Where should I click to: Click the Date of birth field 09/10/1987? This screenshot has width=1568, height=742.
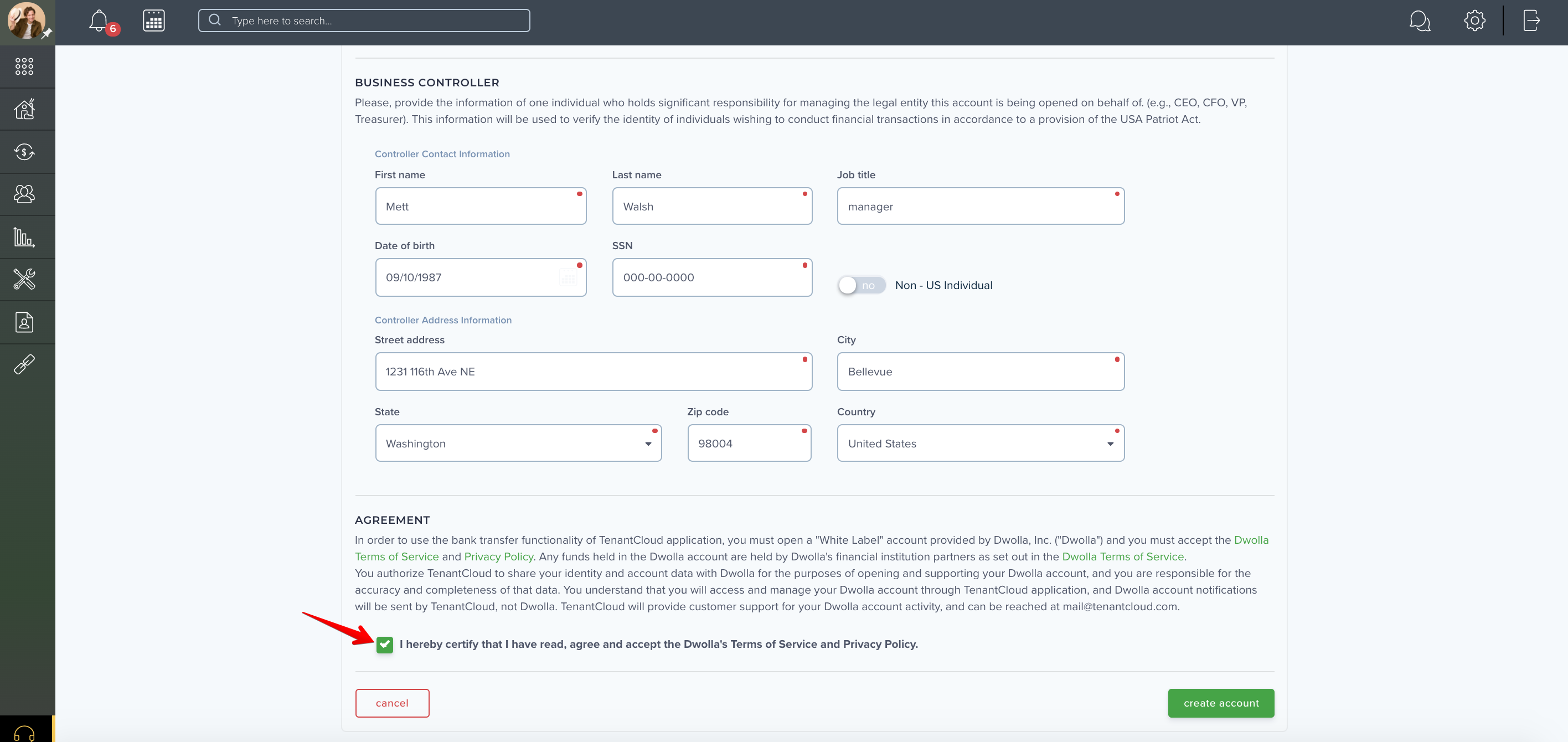click(x=481, y=277)
